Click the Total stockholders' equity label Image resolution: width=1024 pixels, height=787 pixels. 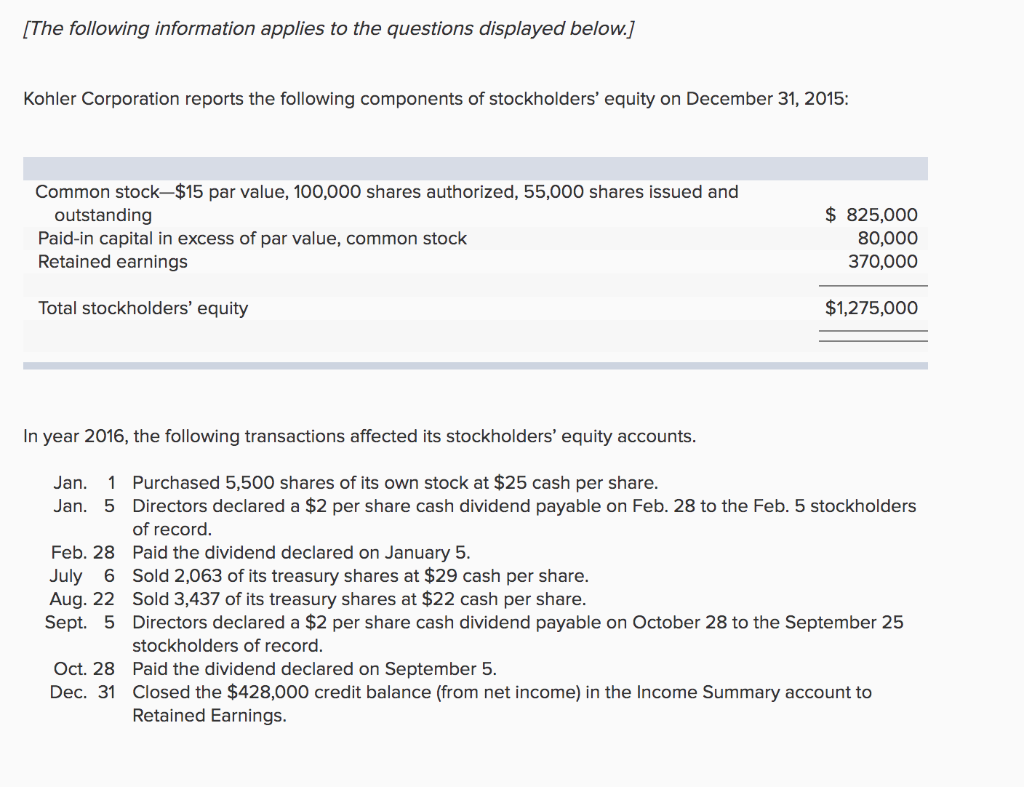coord(143,308)
